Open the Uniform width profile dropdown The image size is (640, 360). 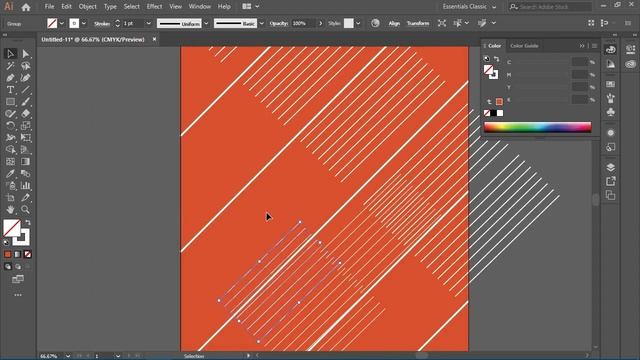(206, 23)
